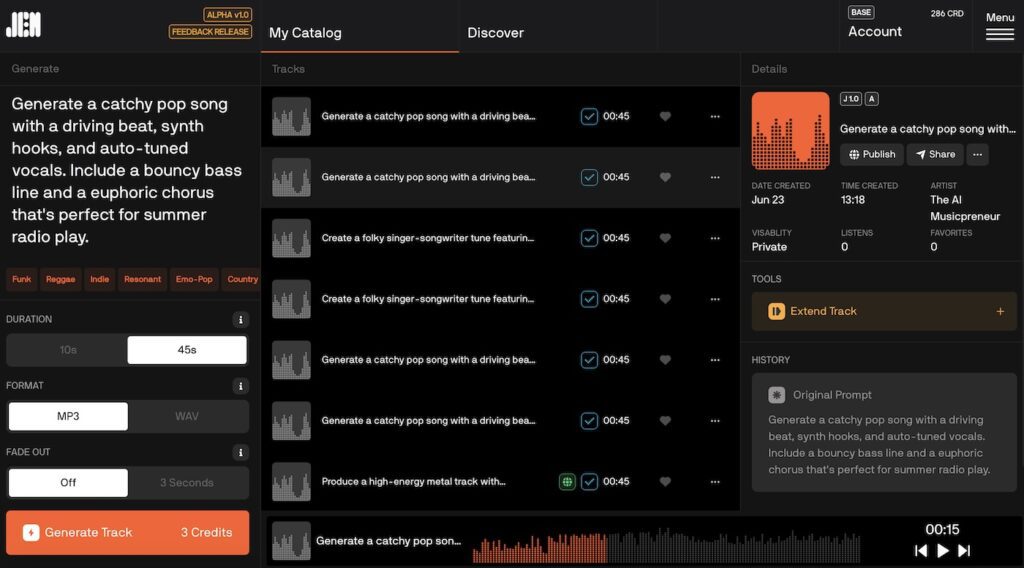Click the JEN logo in the header

(23, 25)
